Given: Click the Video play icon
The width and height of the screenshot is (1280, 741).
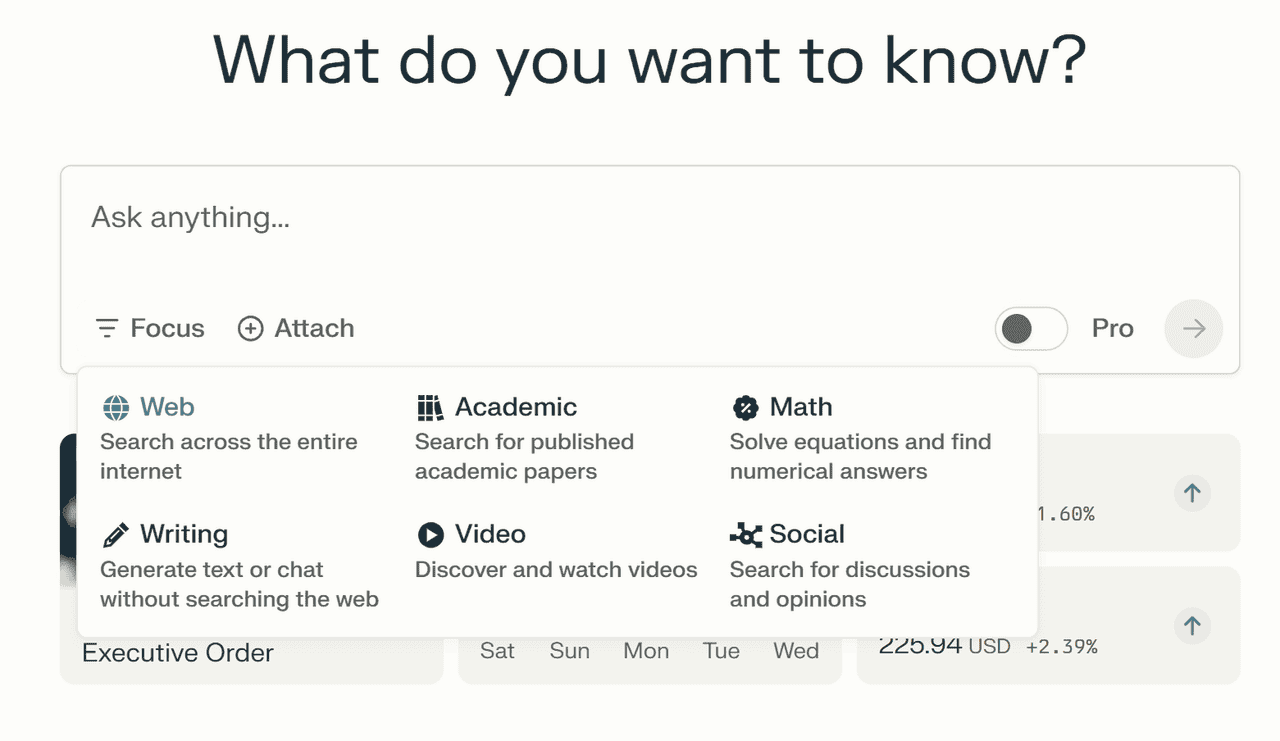Looking at the screenshot, I should (431, 535).
